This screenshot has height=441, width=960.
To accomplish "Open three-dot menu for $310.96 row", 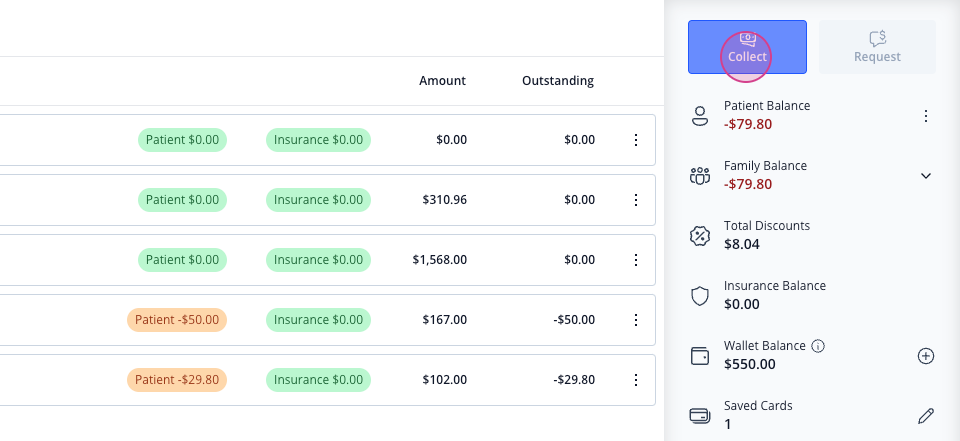I will coord(636,200).
